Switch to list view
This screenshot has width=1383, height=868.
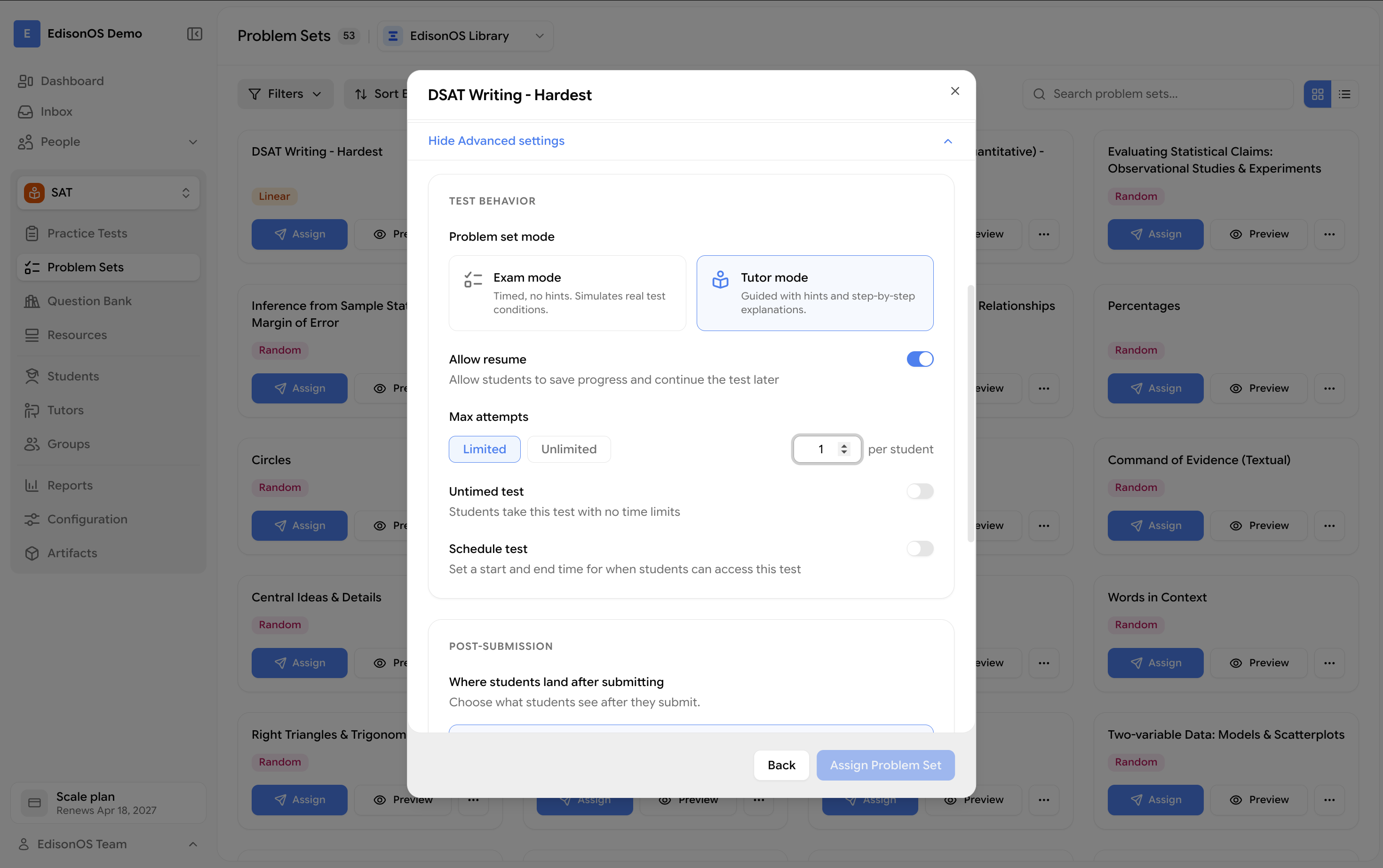click(1344, 94)
